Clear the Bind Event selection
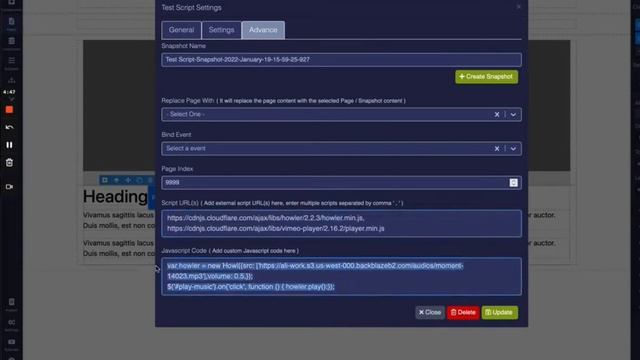640x360 pixels. pyautogui.click(x=497, y=149)
